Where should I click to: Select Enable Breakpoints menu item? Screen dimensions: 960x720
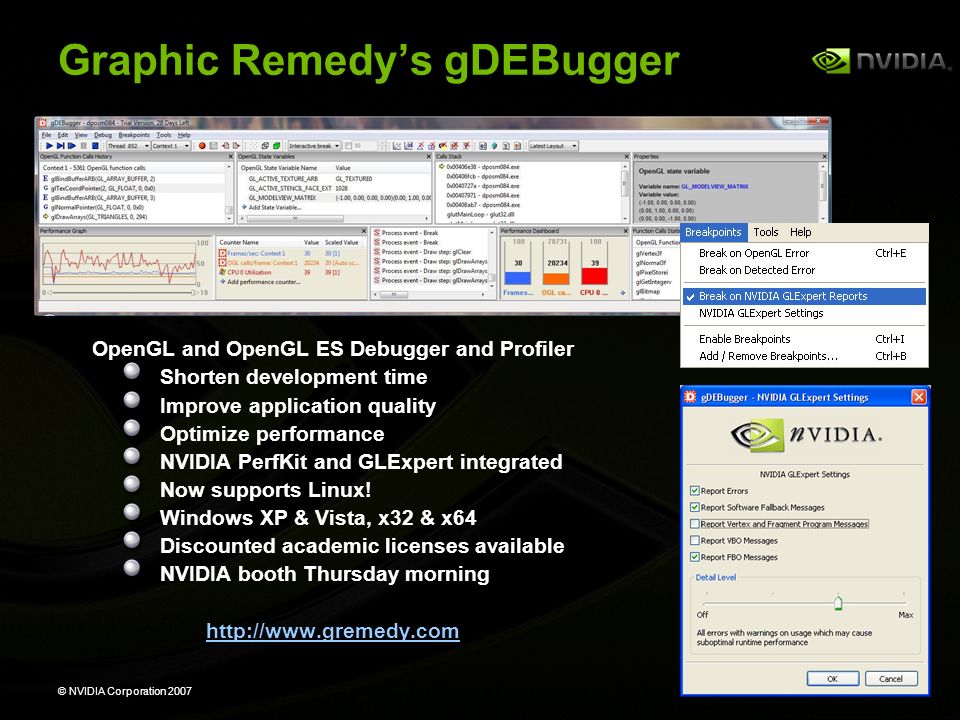pos(803,339)
